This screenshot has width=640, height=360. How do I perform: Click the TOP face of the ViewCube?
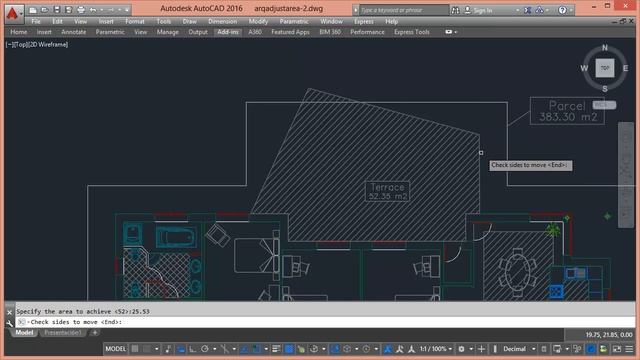click(x=604, y=68)
